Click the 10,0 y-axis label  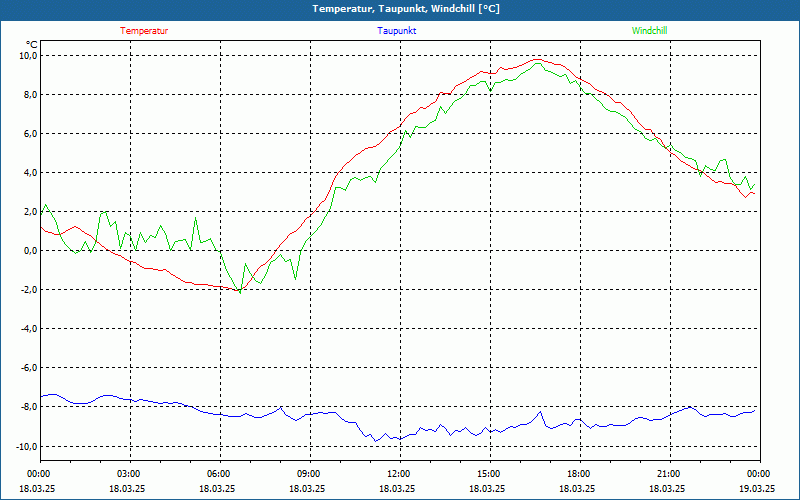click(28, 55)
